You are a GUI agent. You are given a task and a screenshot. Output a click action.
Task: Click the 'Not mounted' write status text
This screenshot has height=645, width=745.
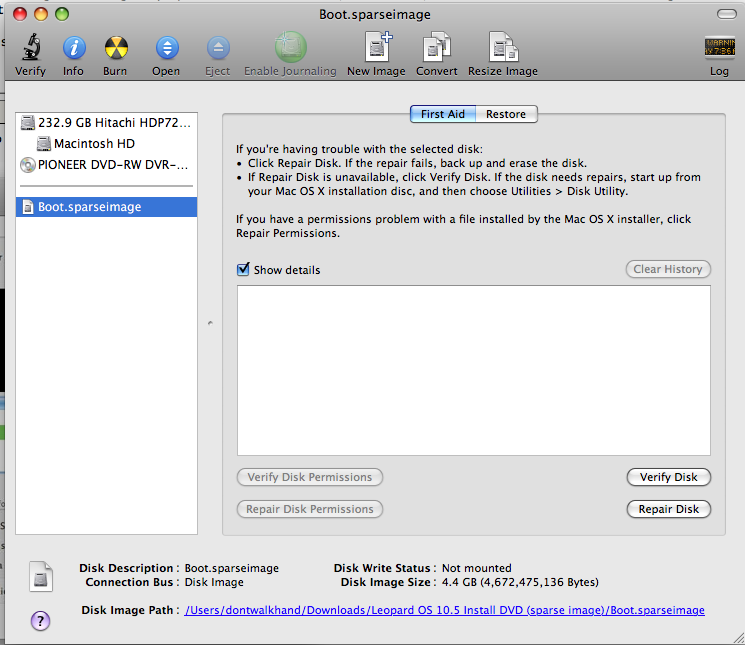[x=477, y=568]
